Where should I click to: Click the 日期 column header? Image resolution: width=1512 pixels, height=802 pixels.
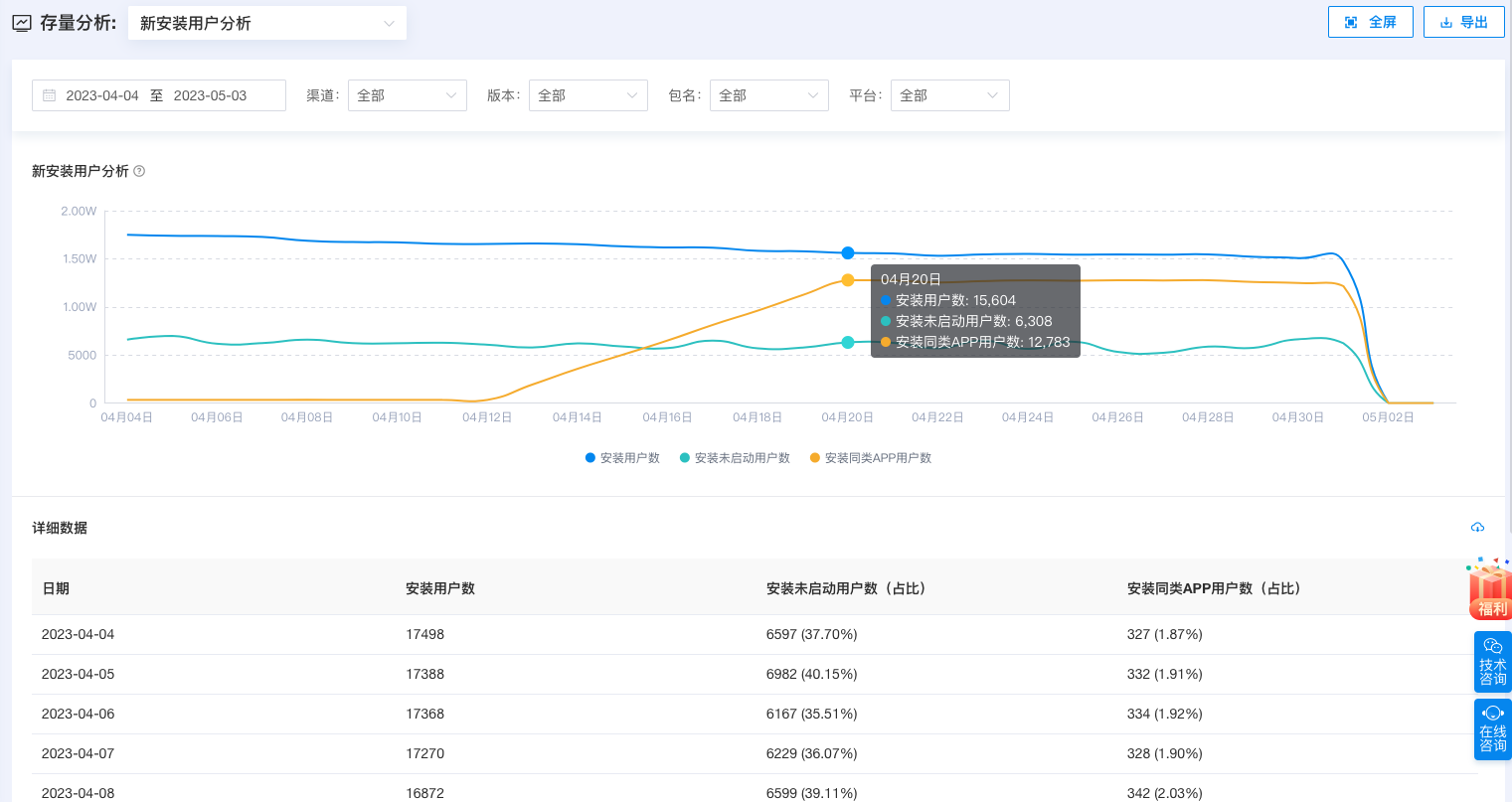(56, 588)
